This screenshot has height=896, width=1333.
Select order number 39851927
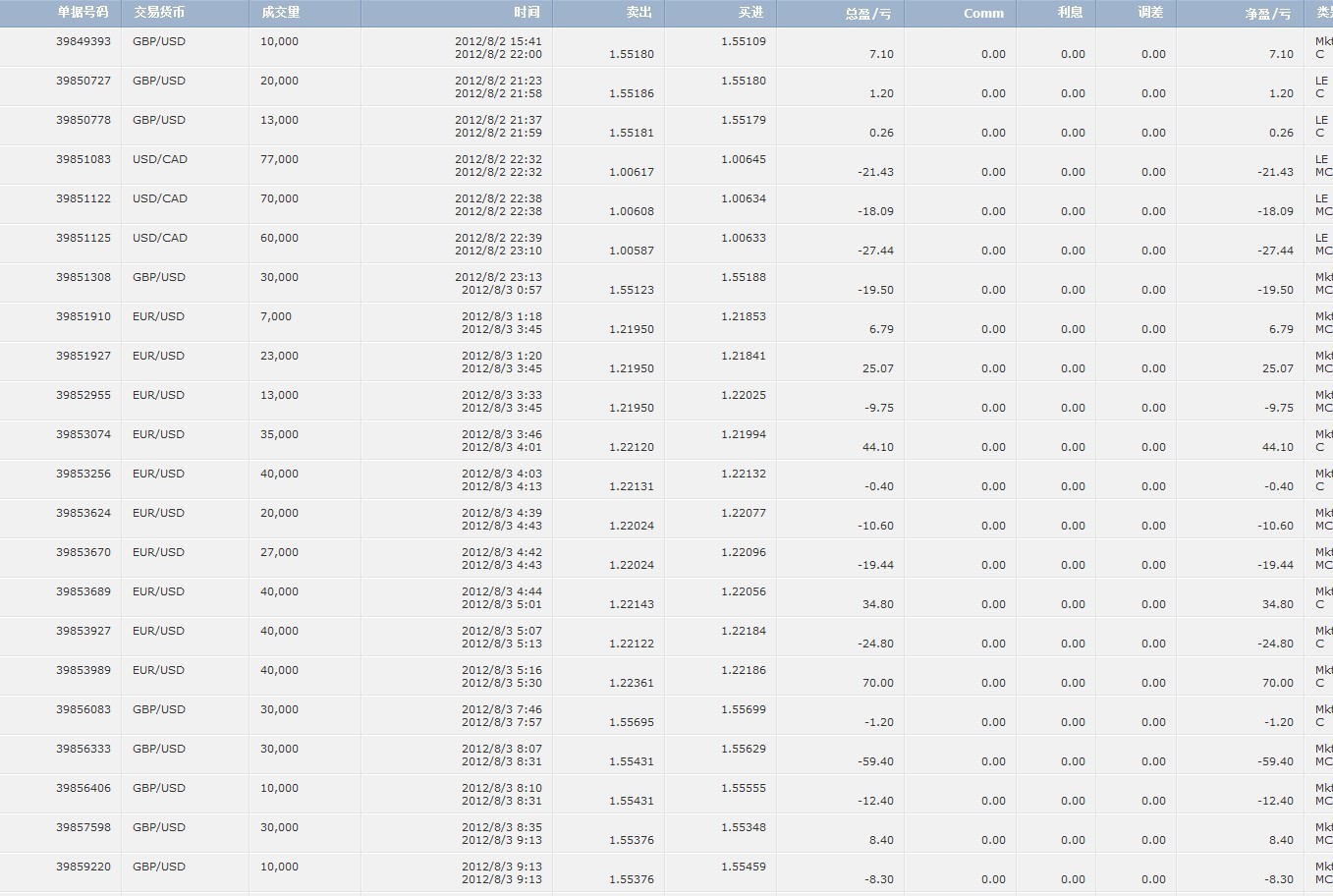click(x=83, y=356)
